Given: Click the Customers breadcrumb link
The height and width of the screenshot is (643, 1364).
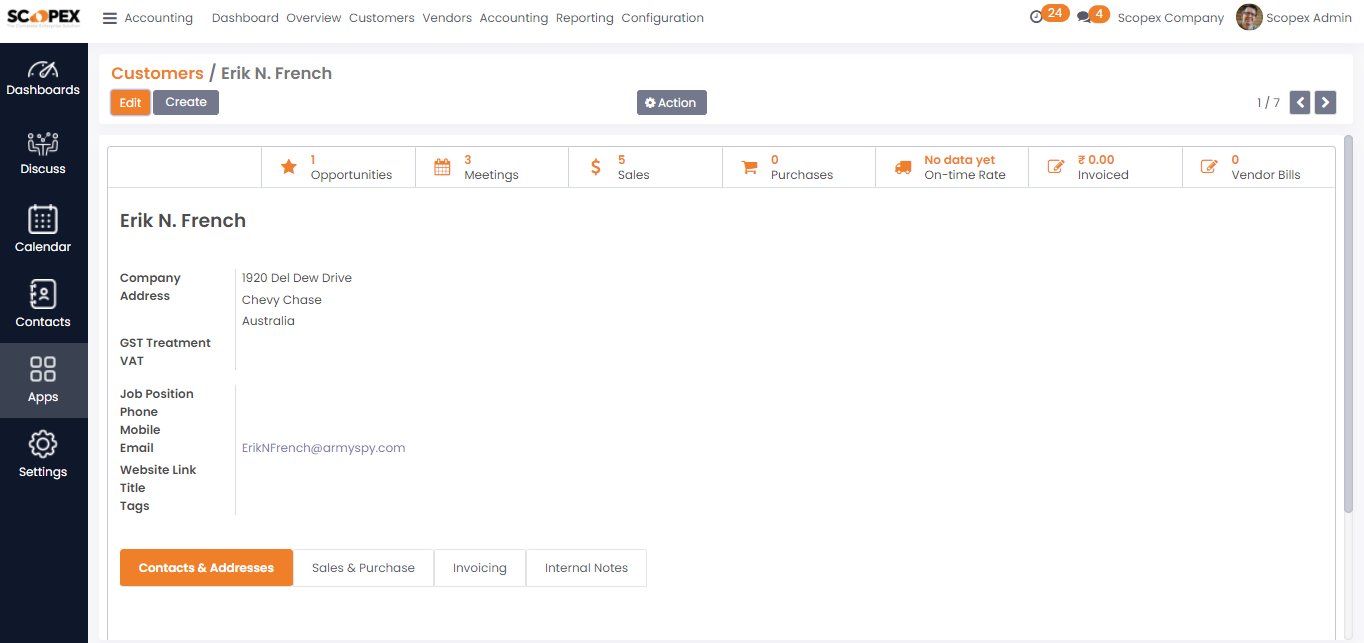Looking at the screenshot, I should click(x=157, y=73).
